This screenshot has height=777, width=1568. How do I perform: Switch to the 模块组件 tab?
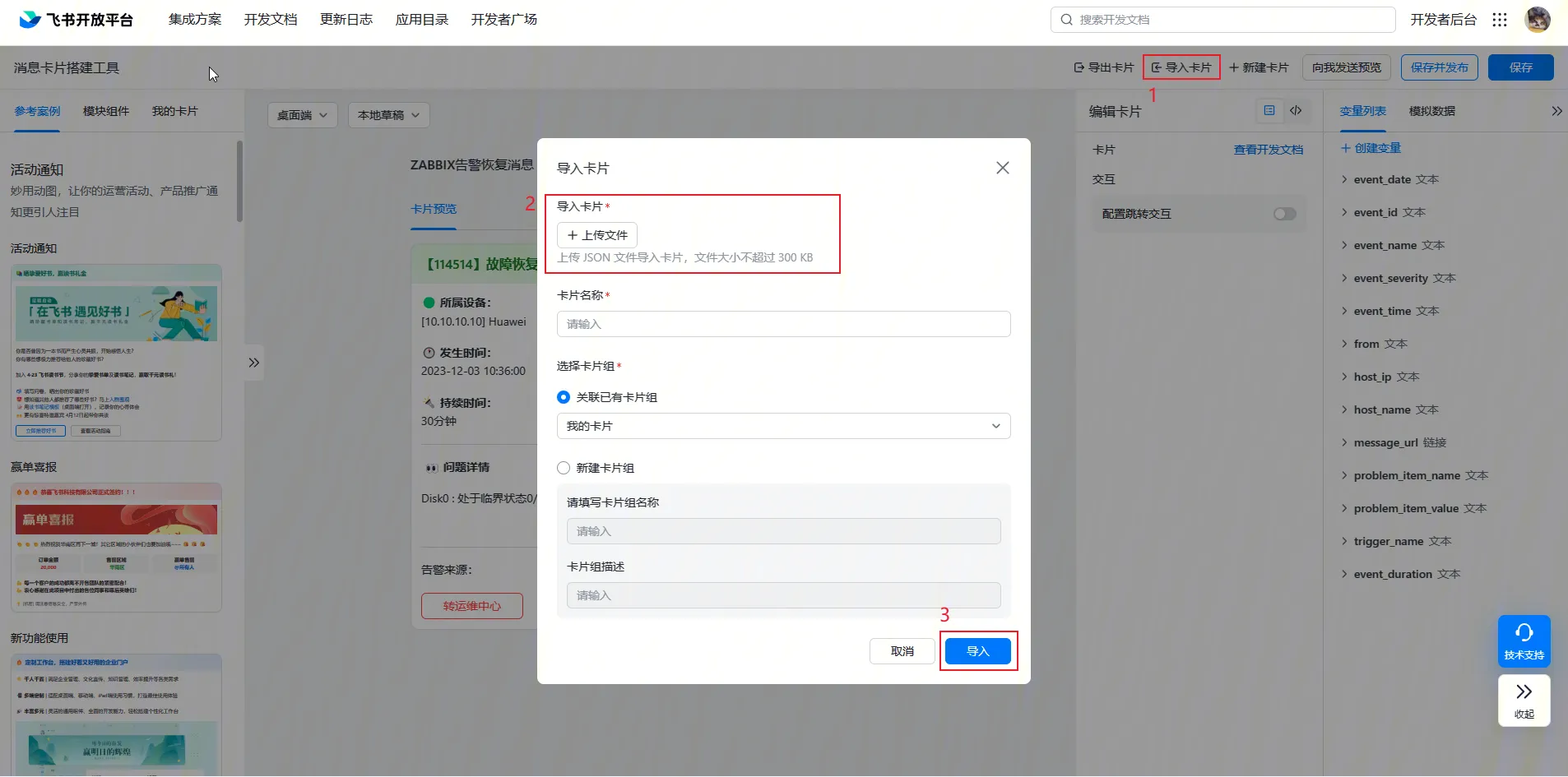click(x=106, y=111)
